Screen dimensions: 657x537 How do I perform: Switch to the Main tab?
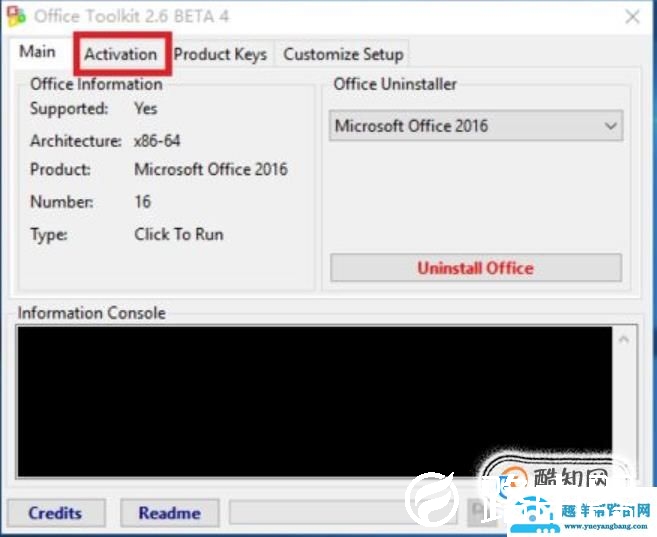37,52
